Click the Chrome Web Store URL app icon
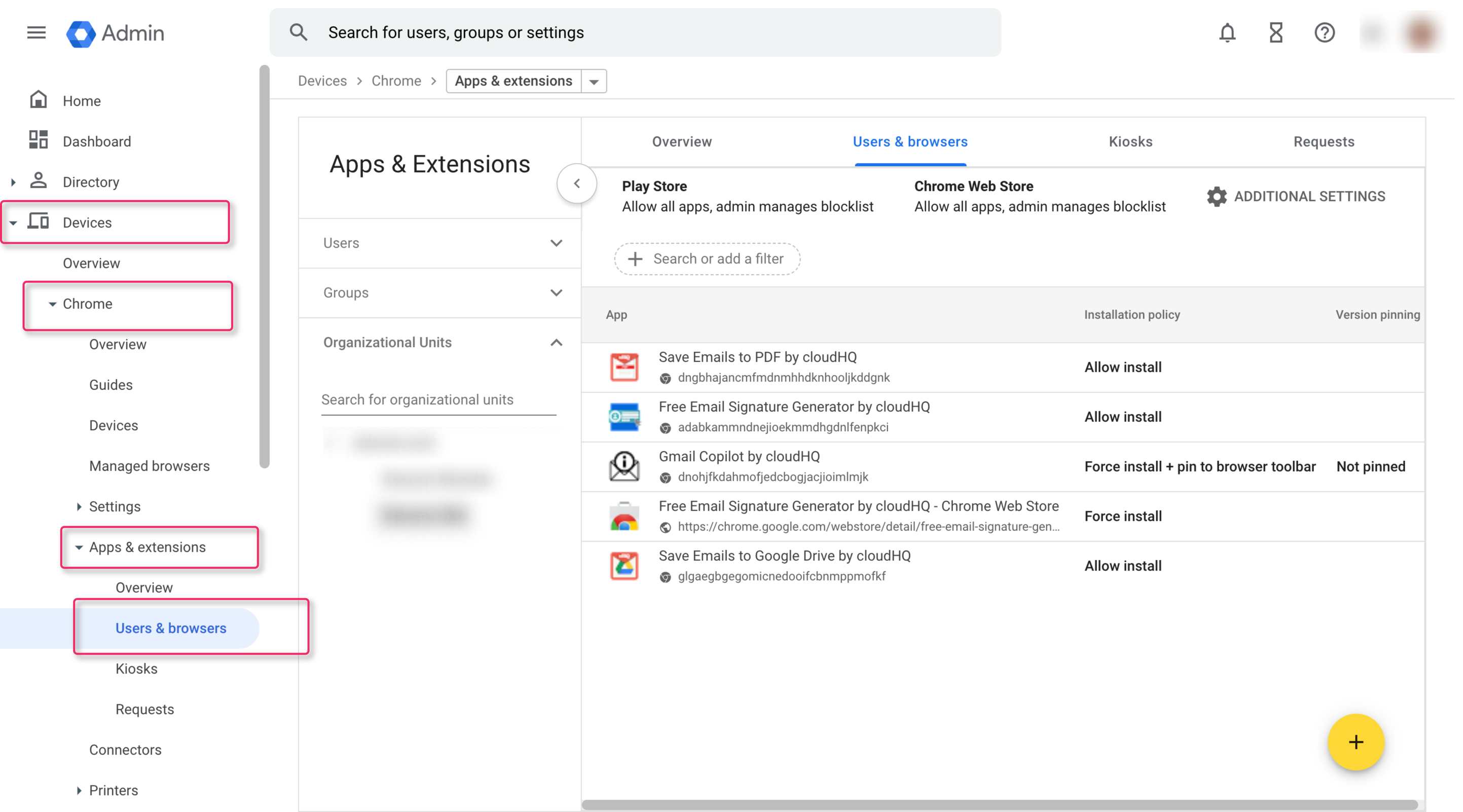Image resolution: width=1463 pixels, height=812 pixels. [x=624, y=516]
